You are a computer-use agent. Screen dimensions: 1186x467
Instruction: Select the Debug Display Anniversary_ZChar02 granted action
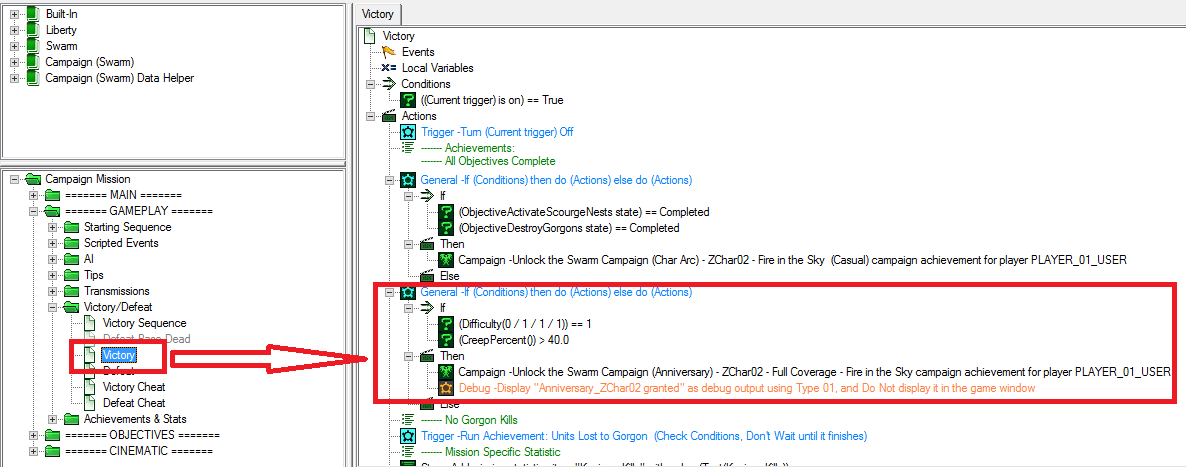click(x=747, y=388)
